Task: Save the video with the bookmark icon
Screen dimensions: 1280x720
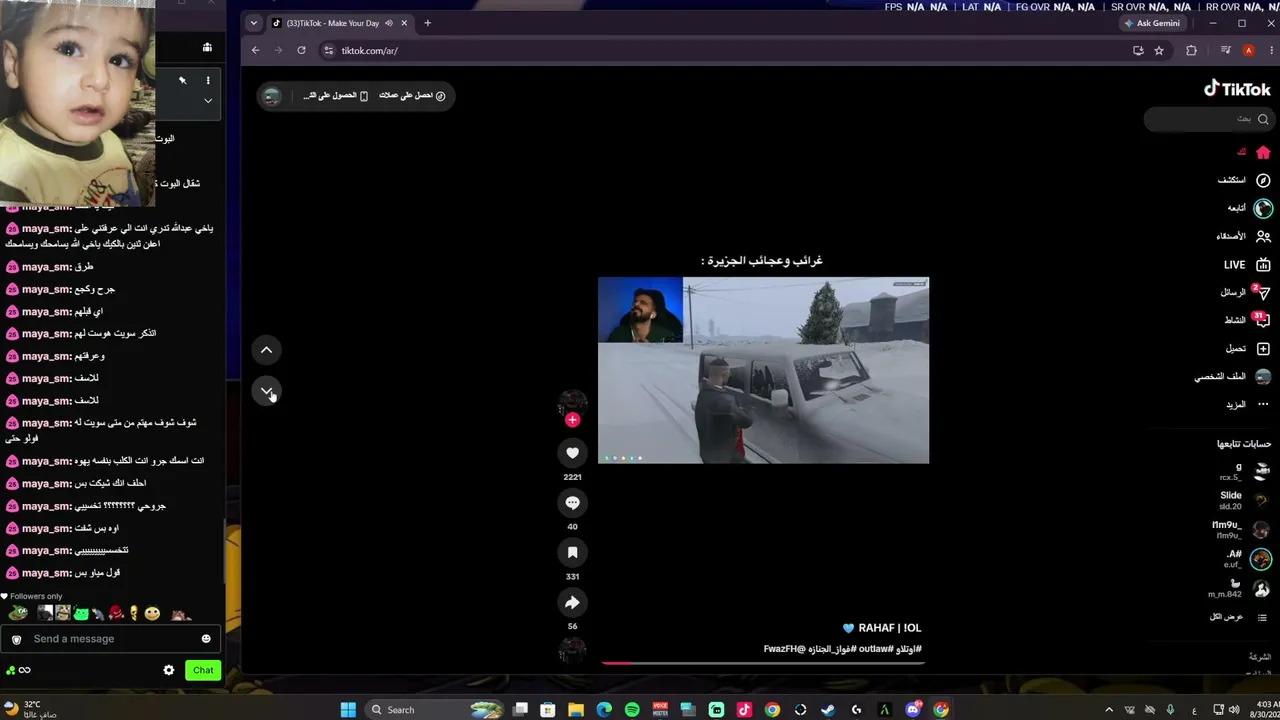Action: tap(572, 552)
